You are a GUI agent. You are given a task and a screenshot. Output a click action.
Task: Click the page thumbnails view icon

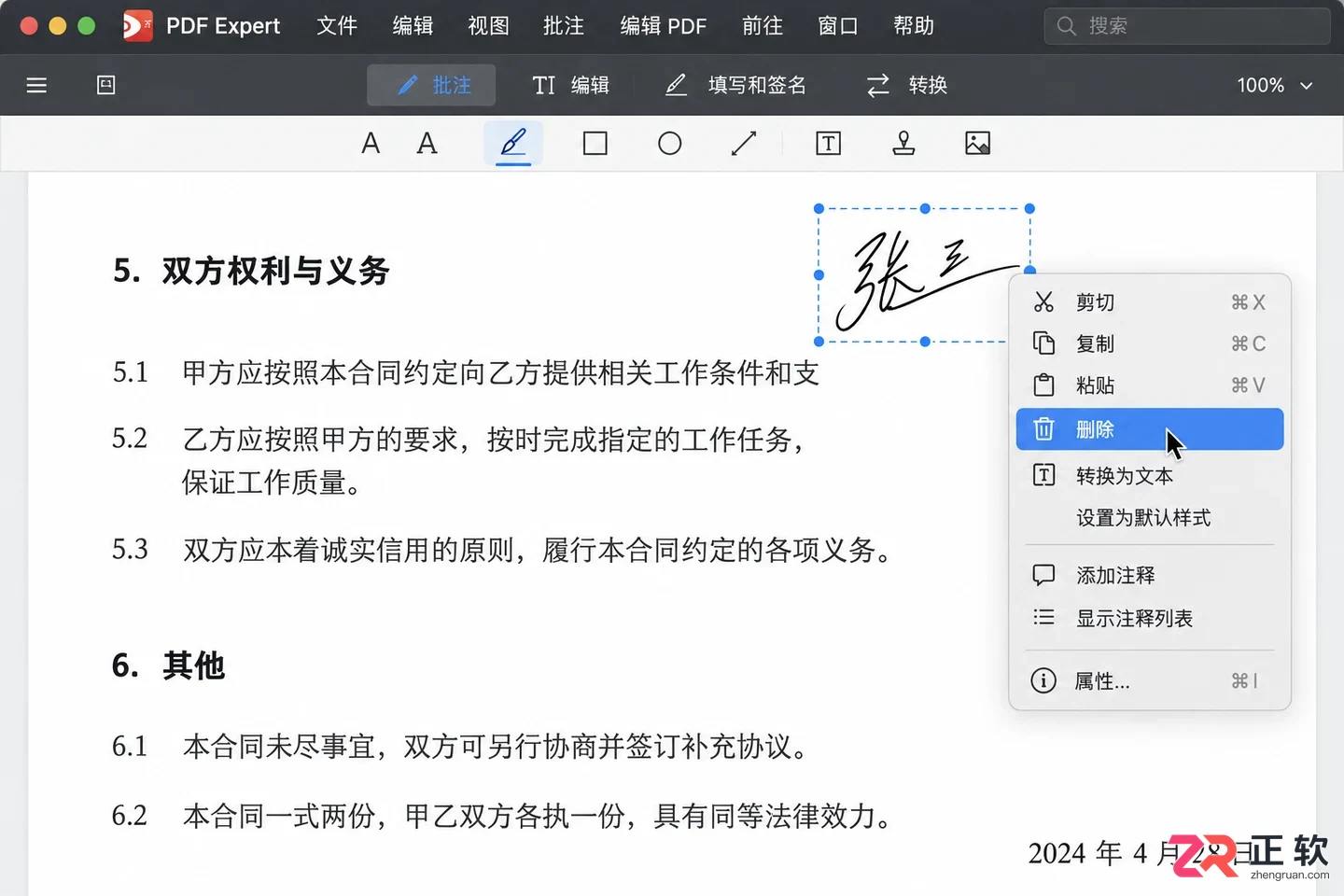click(x=106, y=86)
